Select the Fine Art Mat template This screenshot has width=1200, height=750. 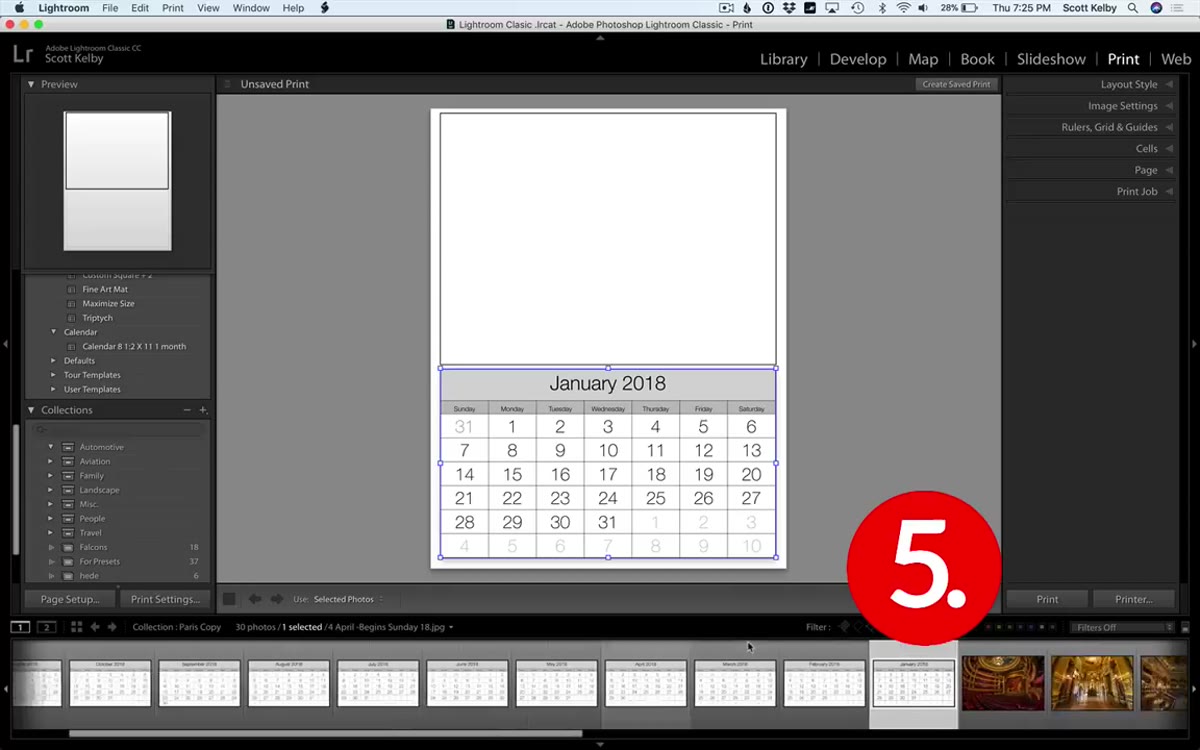[105, 289]
